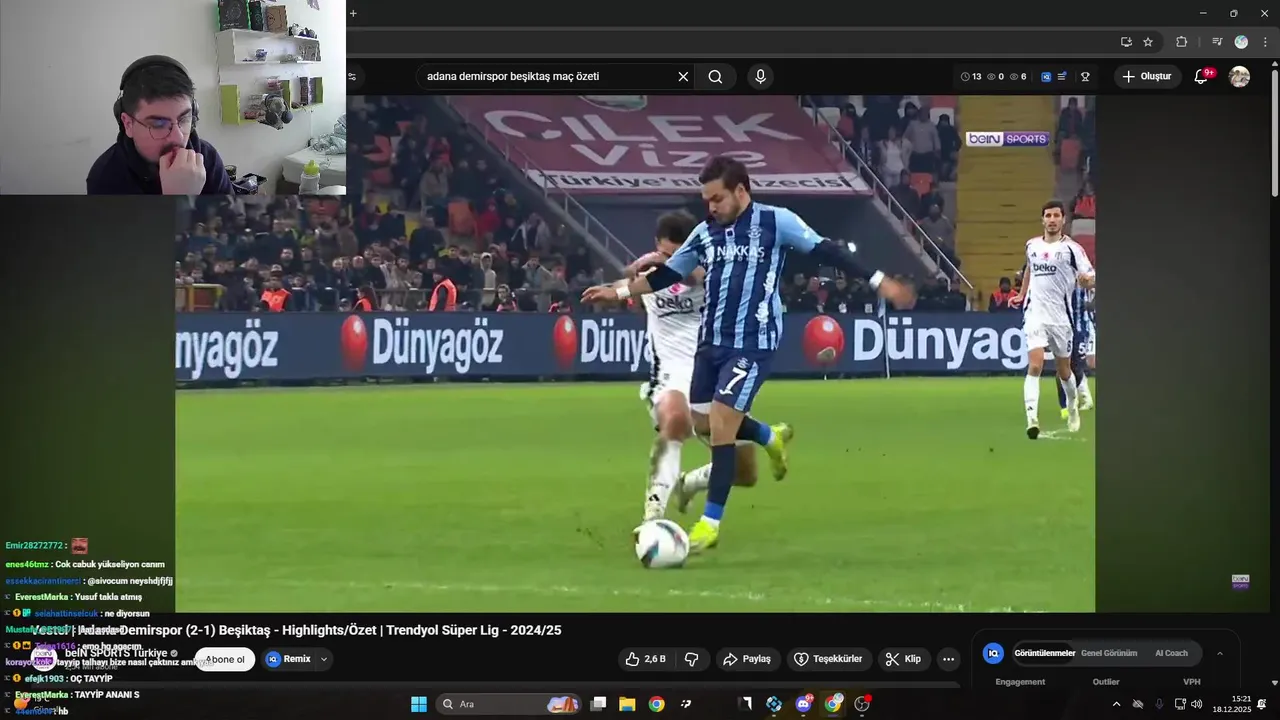The height and width of the screenshot is (720, 1280).
Task: Click the Outlier column label
Action: [1106, 682]
